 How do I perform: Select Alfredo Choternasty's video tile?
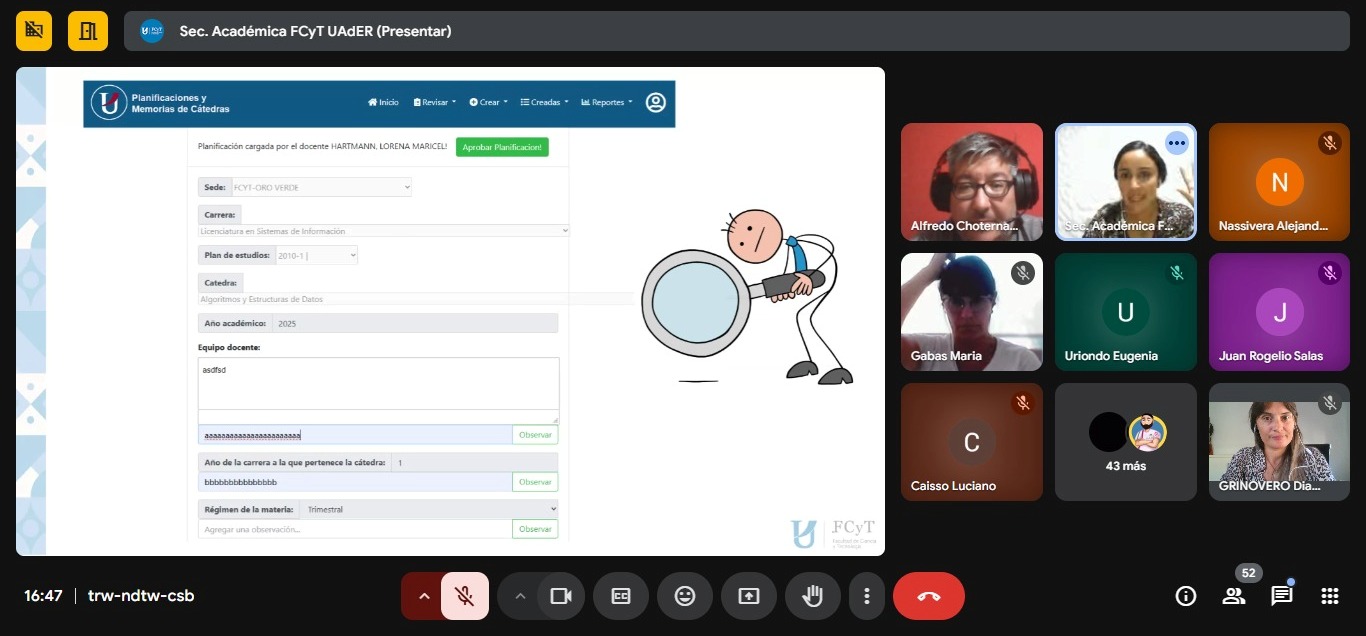(971, 181)
